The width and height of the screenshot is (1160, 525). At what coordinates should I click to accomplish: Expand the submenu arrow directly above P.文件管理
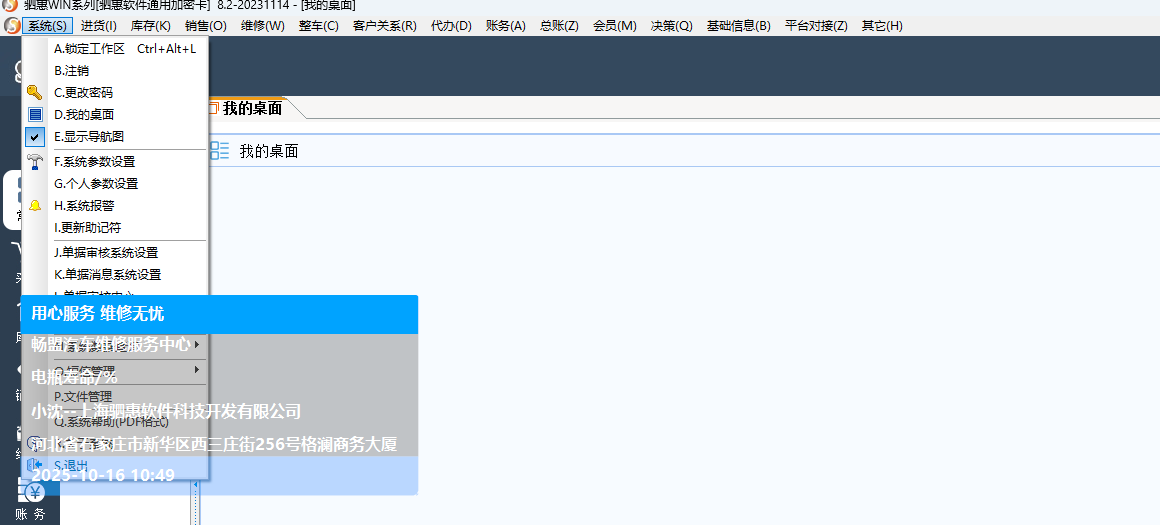click(196, 370)
